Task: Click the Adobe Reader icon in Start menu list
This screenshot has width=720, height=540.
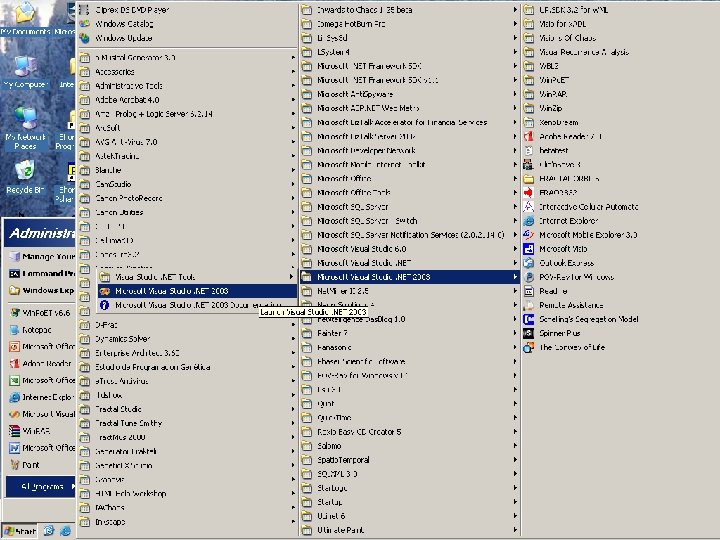Action: [15, 364]
